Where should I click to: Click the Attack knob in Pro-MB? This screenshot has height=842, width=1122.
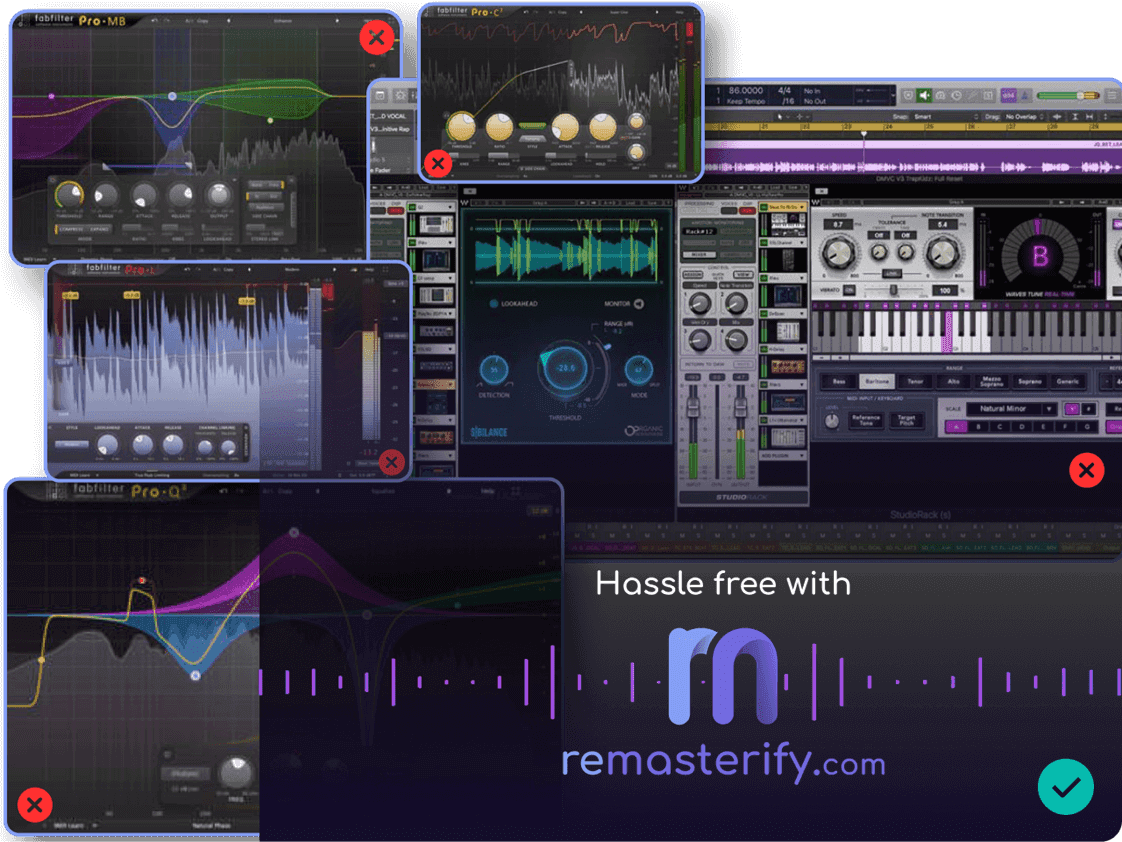[x=144, y=195]
